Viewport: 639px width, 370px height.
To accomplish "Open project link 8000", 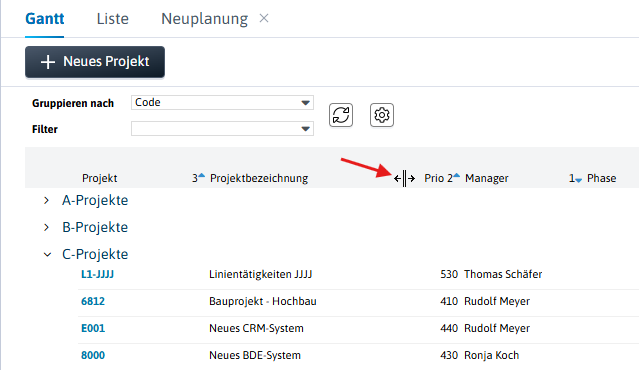I will tap(93, 355).
